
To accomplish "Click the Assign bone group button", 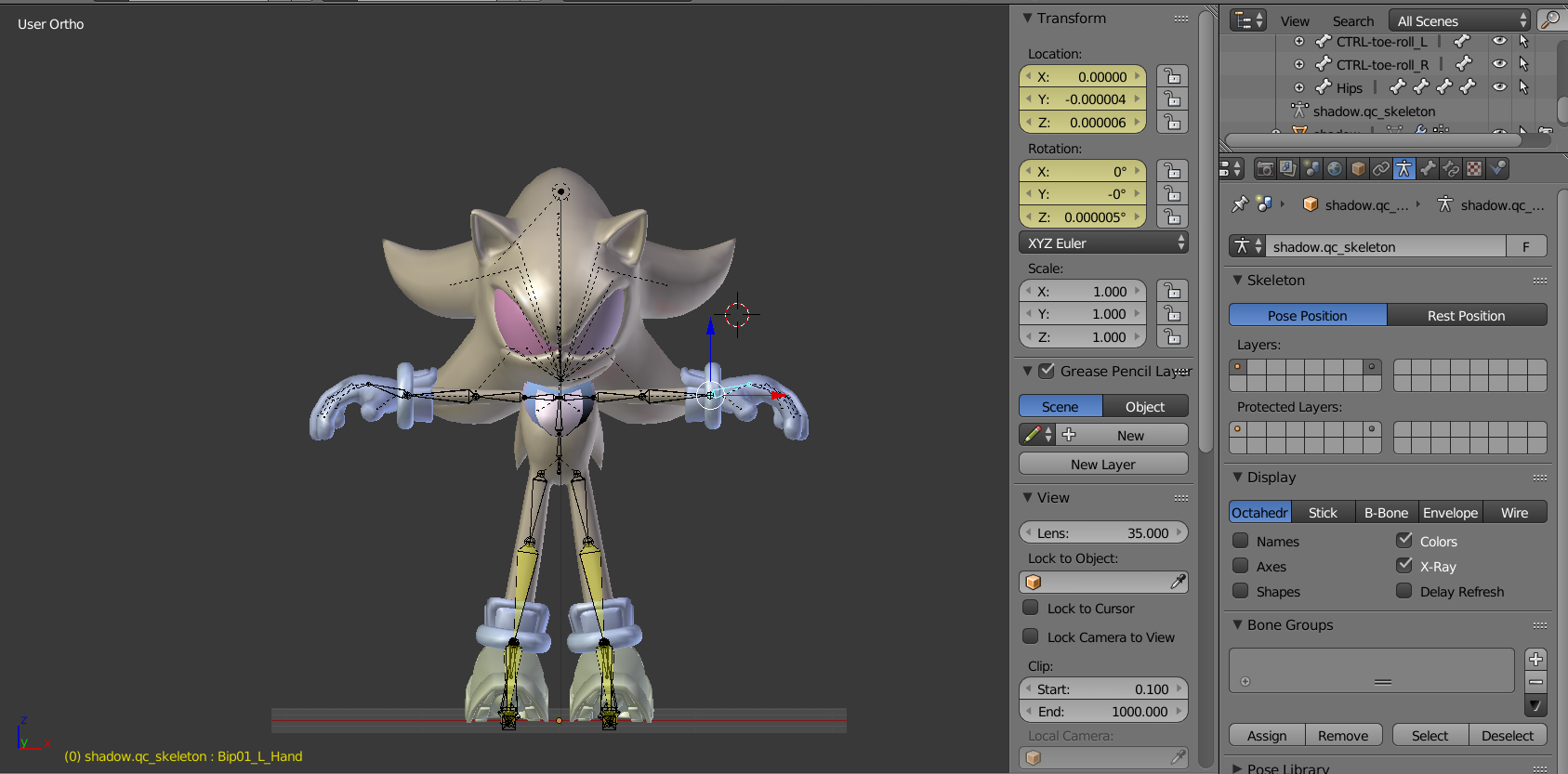I will 1267,736.
